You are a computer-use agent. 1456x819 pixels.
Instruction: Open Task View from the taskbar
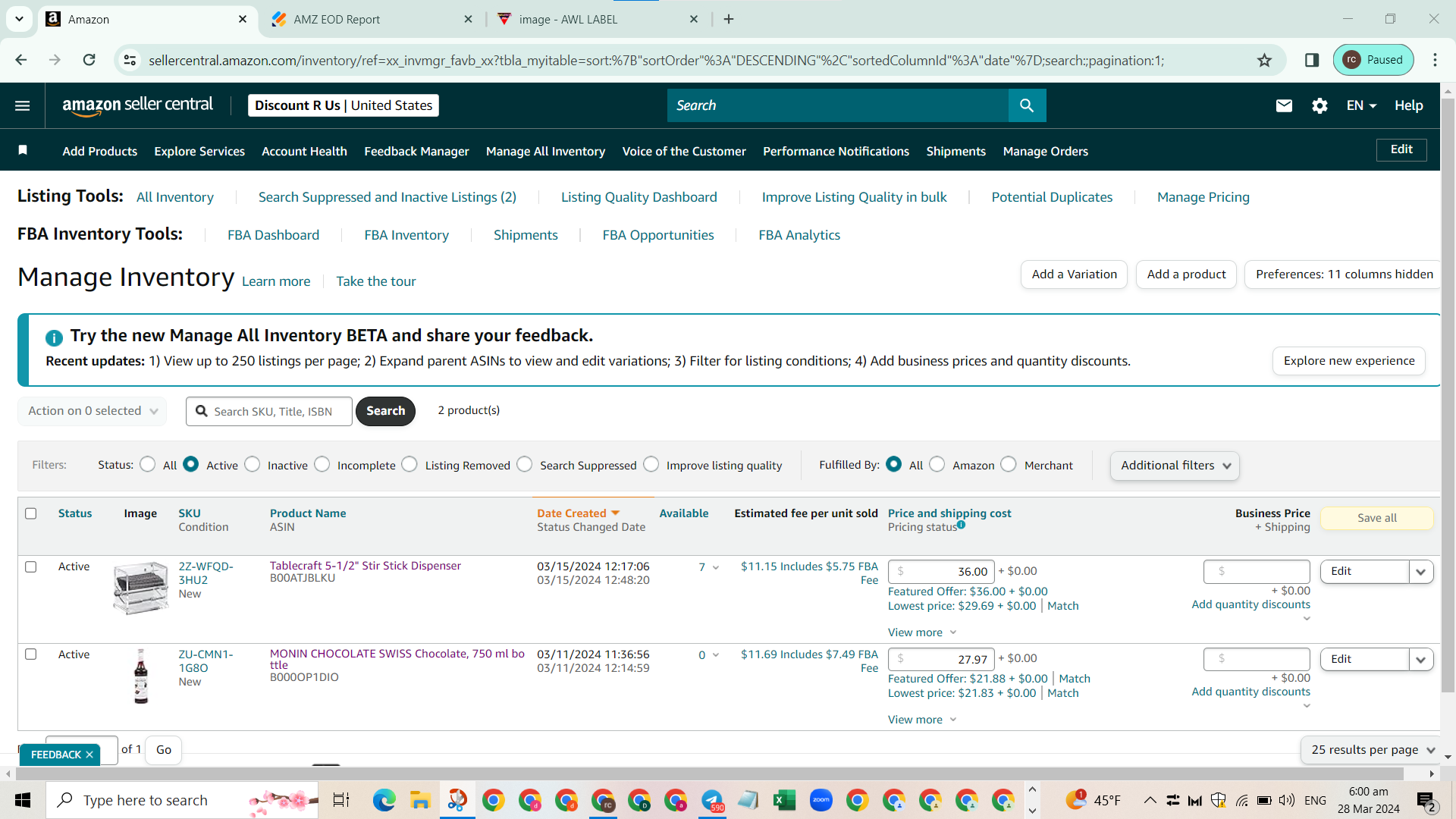pos(341,800)
